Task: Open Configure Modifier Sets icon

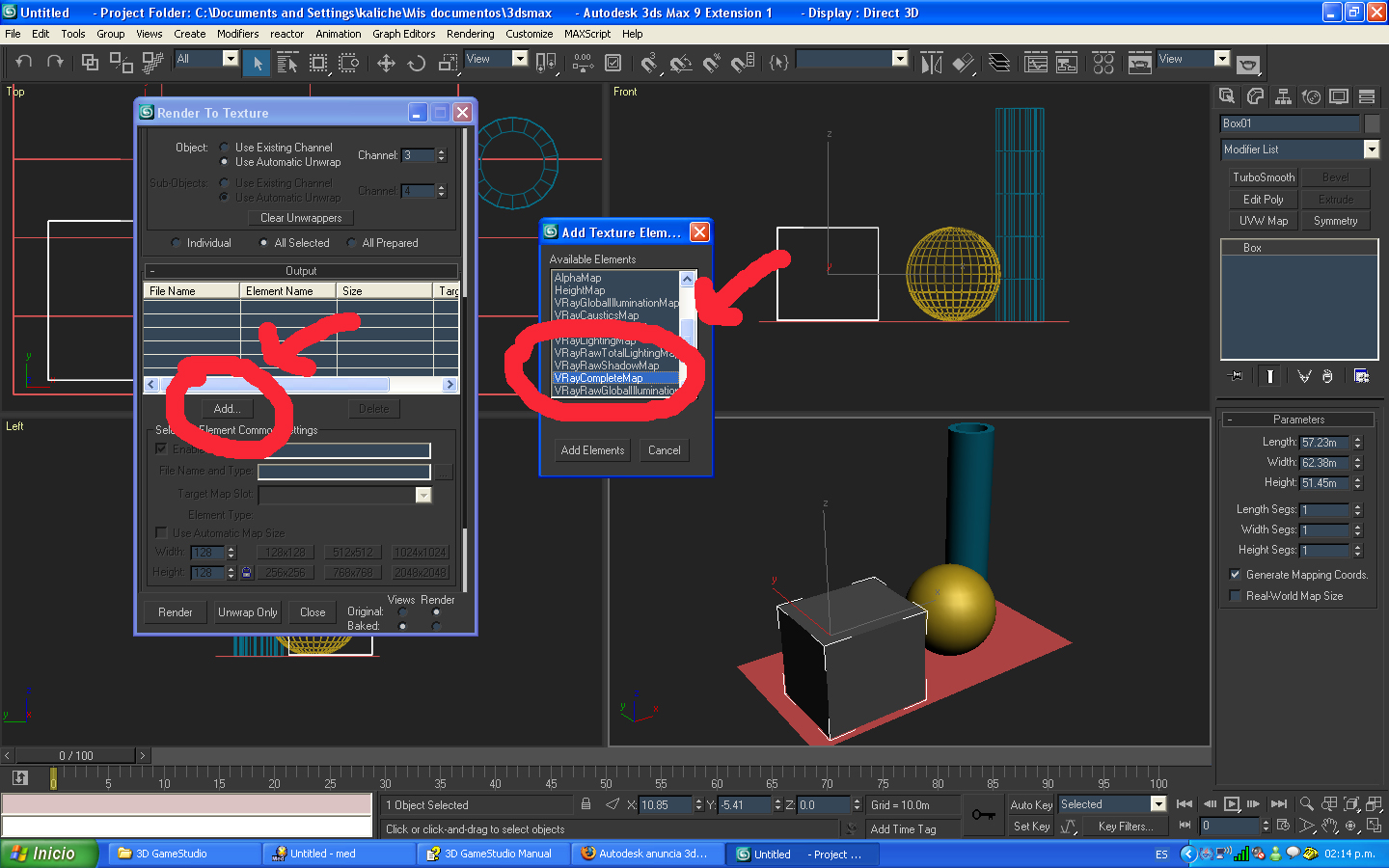Action: pos(1361,376)
